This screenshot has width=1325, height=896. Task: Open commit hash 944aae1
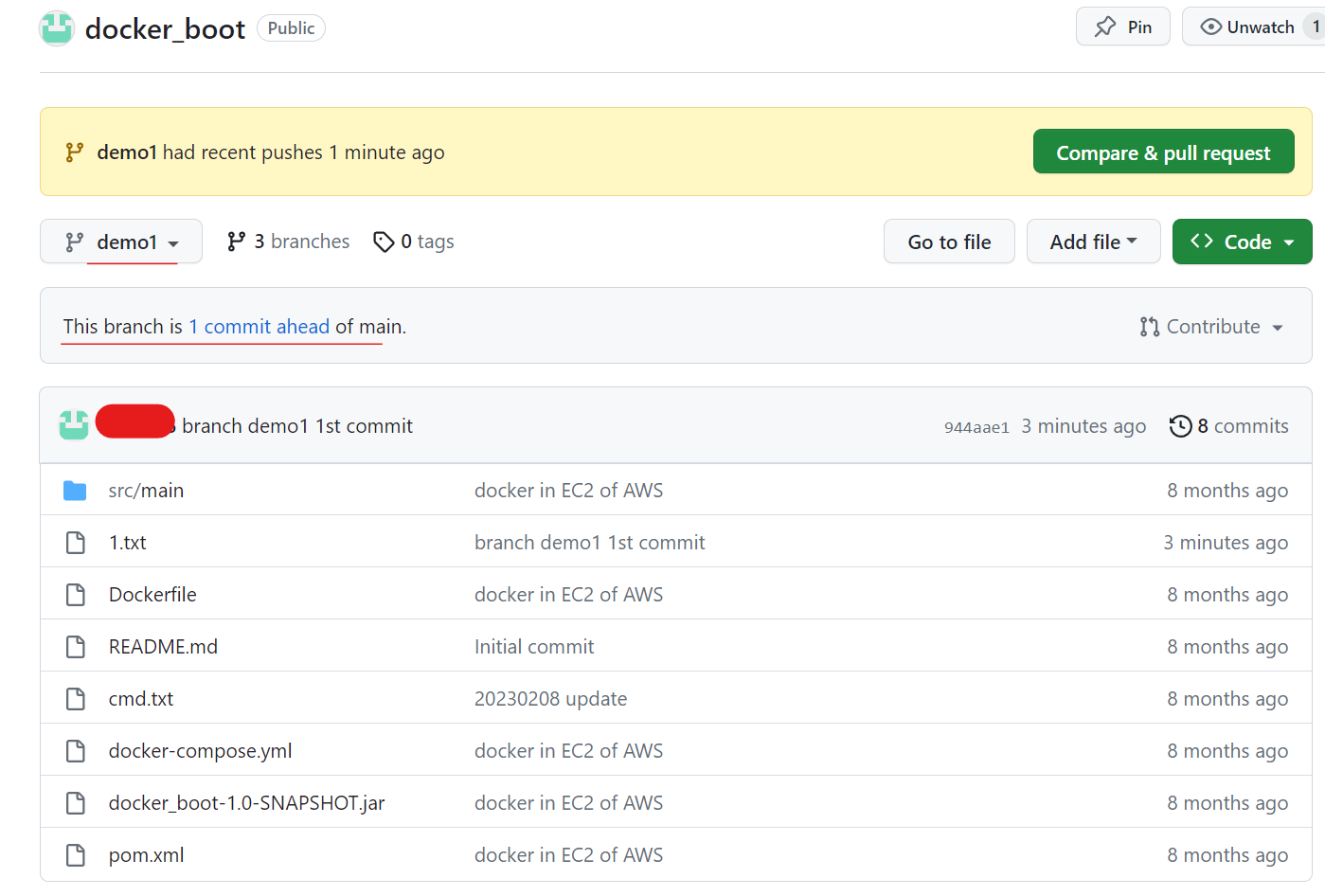[x=976, y=427]
